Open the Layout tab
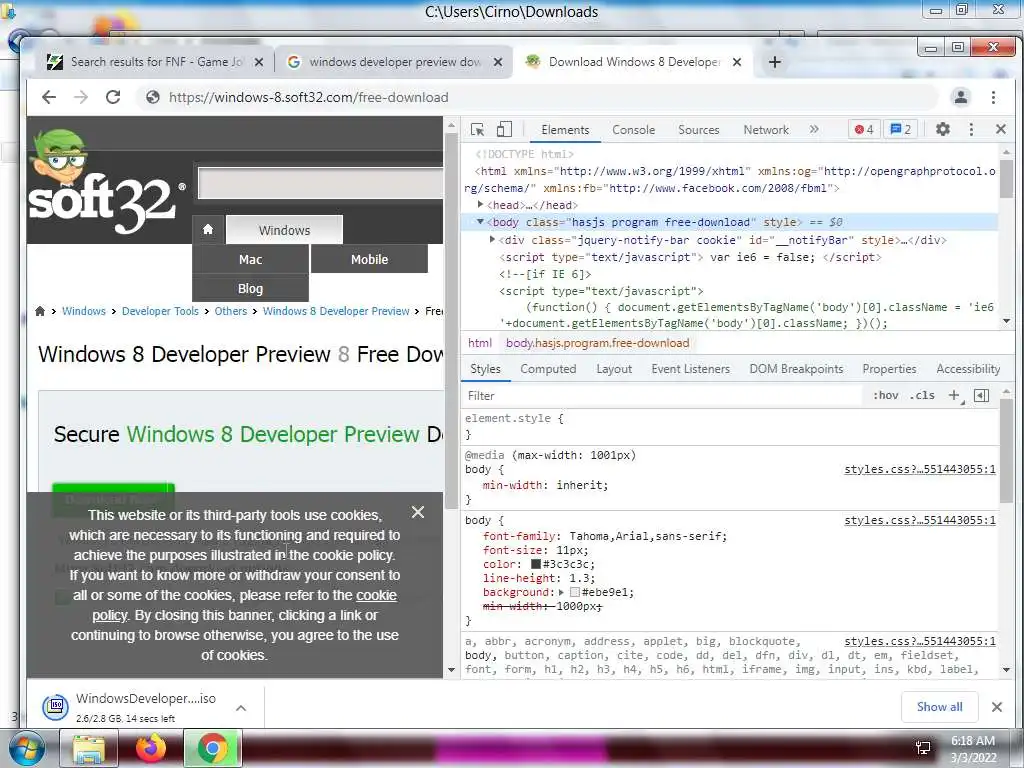 tap(614, 369)
